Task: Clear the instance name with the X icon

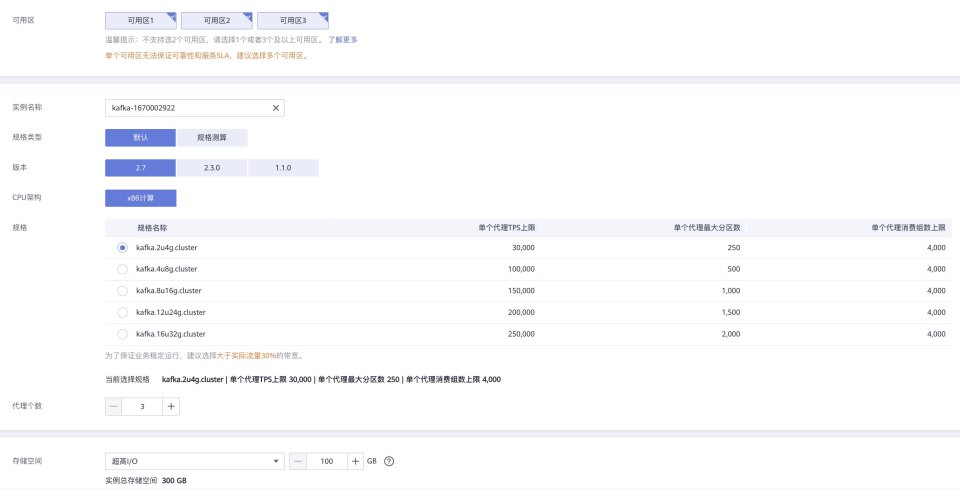Action: (276, 107)
